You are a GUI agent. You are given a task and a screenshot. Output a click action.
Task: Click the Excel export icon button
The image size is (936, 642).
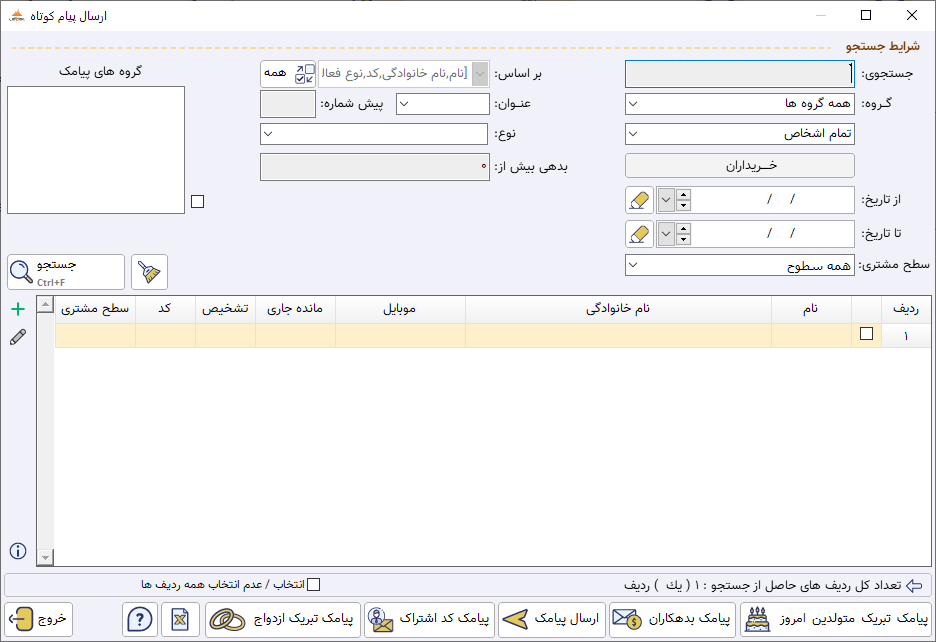(181, 620)
